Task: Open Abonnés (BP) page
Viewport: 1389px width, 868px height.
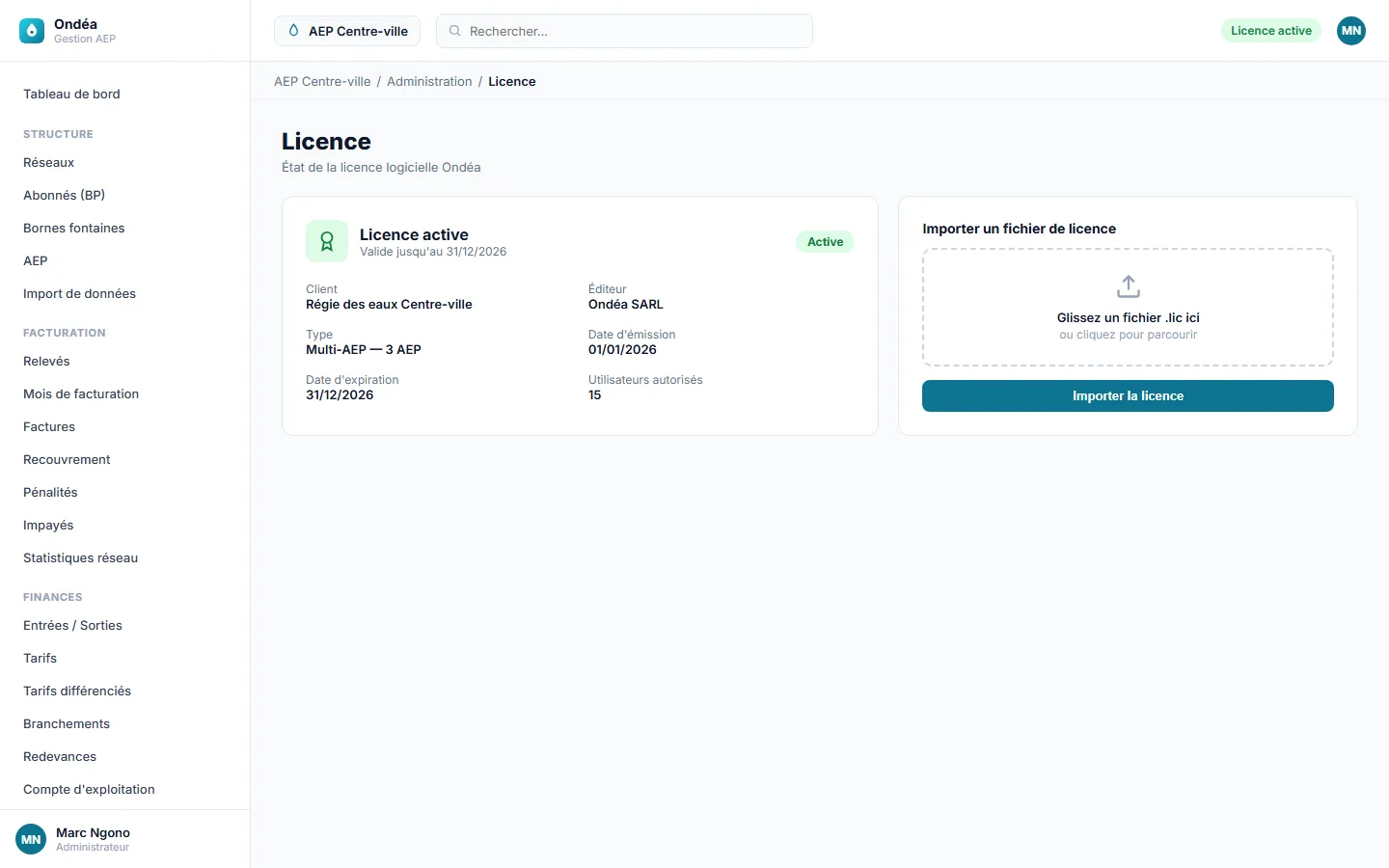Action: (x=124, y=195)
